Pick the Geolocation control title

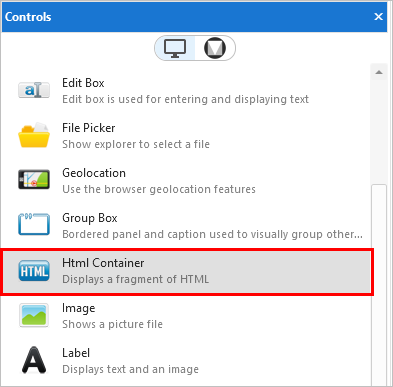[94, 173]
